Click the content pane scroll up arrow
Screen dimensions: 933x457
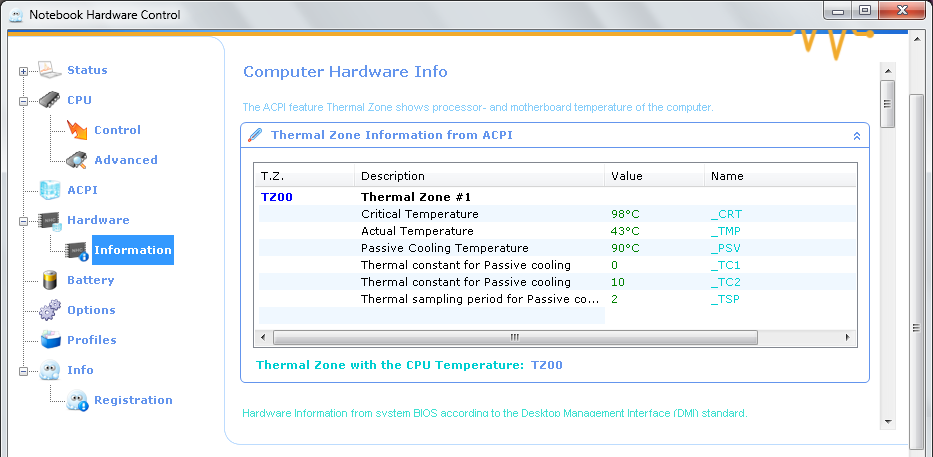pyautogui.click(x=888, y=71)
